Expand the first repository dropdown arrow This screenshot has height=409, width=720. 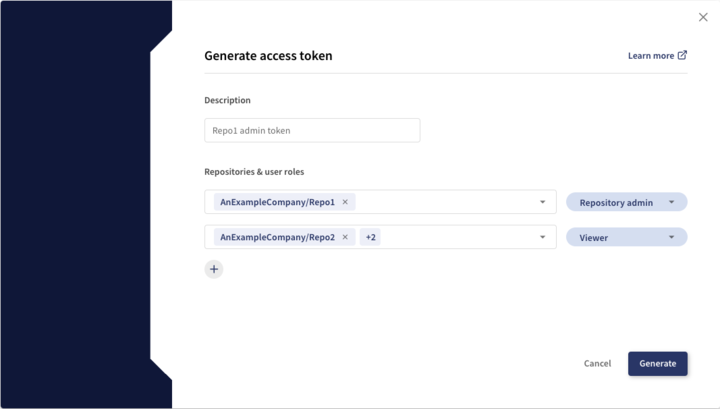click(x=543, y=202)
